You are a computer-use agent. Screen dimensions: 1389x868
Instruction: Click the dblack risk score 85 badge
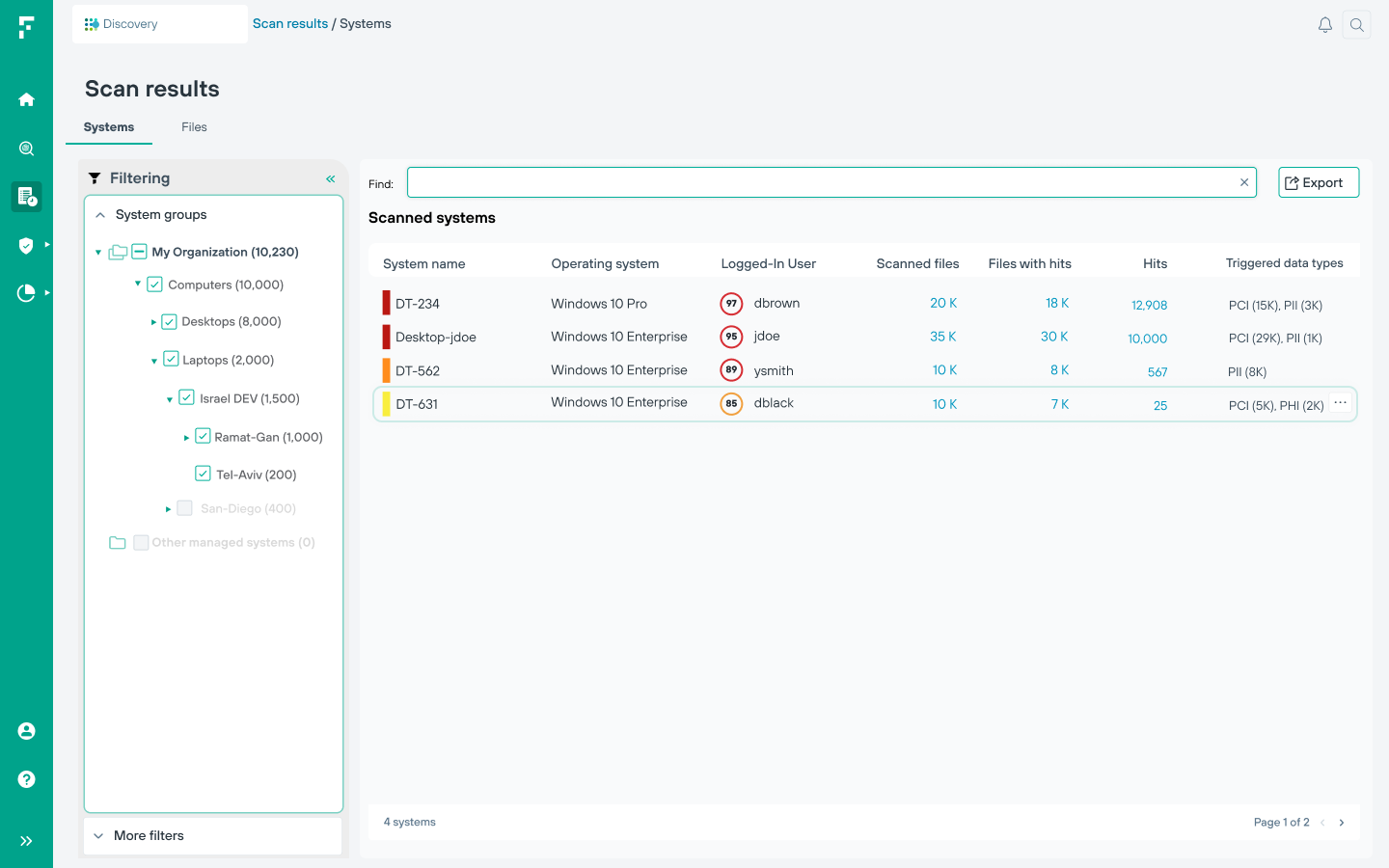pos(731,404)
